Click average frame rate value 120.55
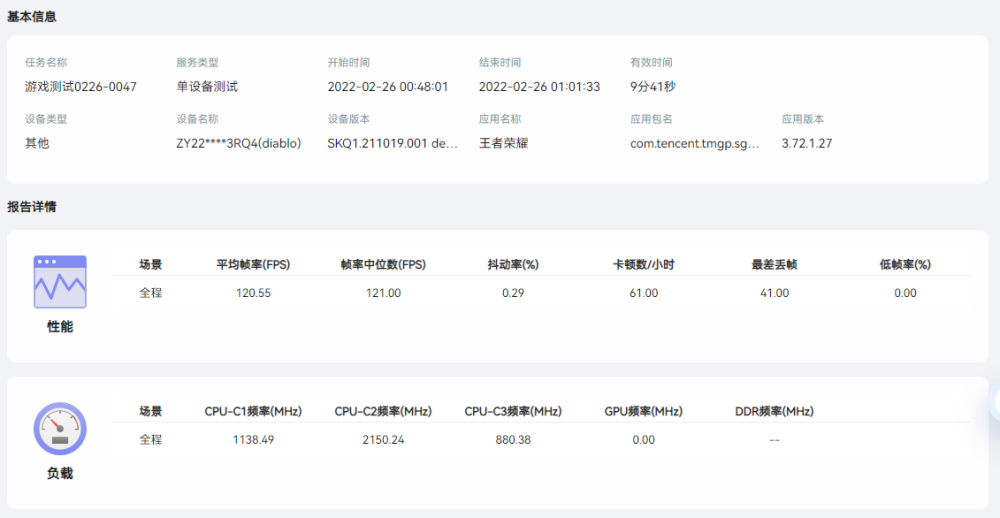Viewport: 1000px width, 518px height. tap(253, 293)
